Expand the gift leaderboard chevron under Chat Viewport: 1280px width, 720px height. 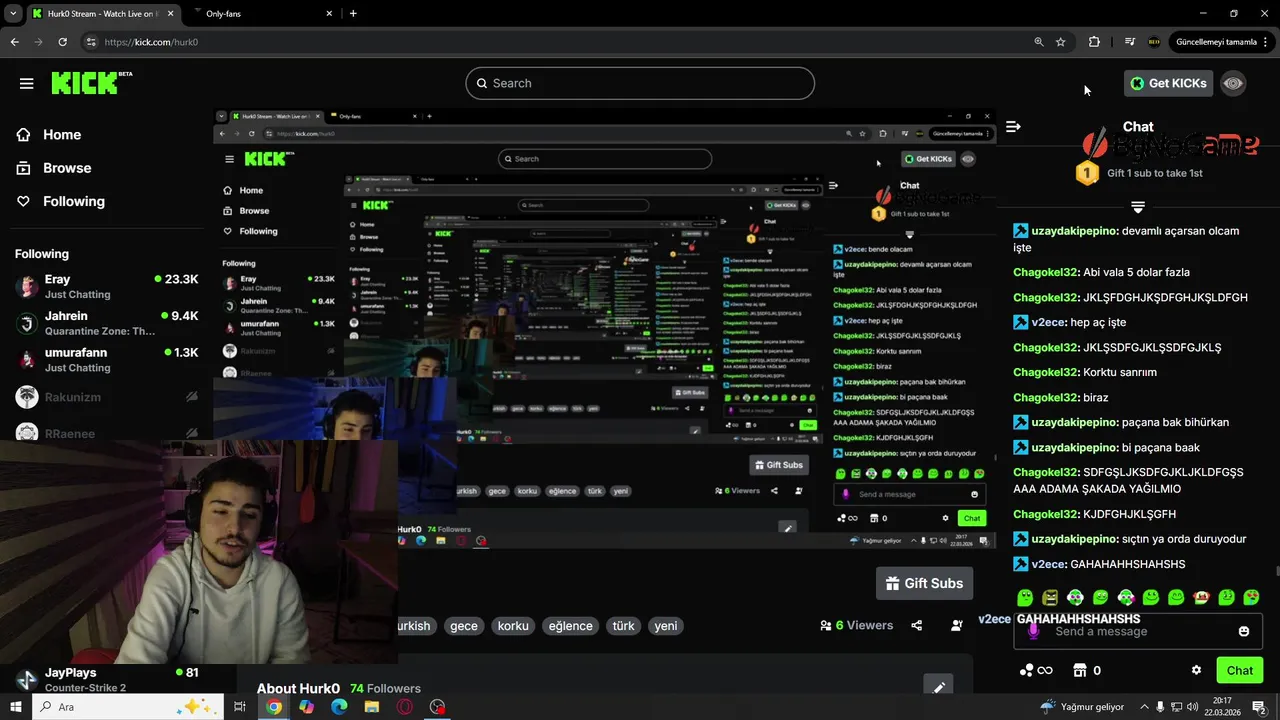[x=1137, y=207]
